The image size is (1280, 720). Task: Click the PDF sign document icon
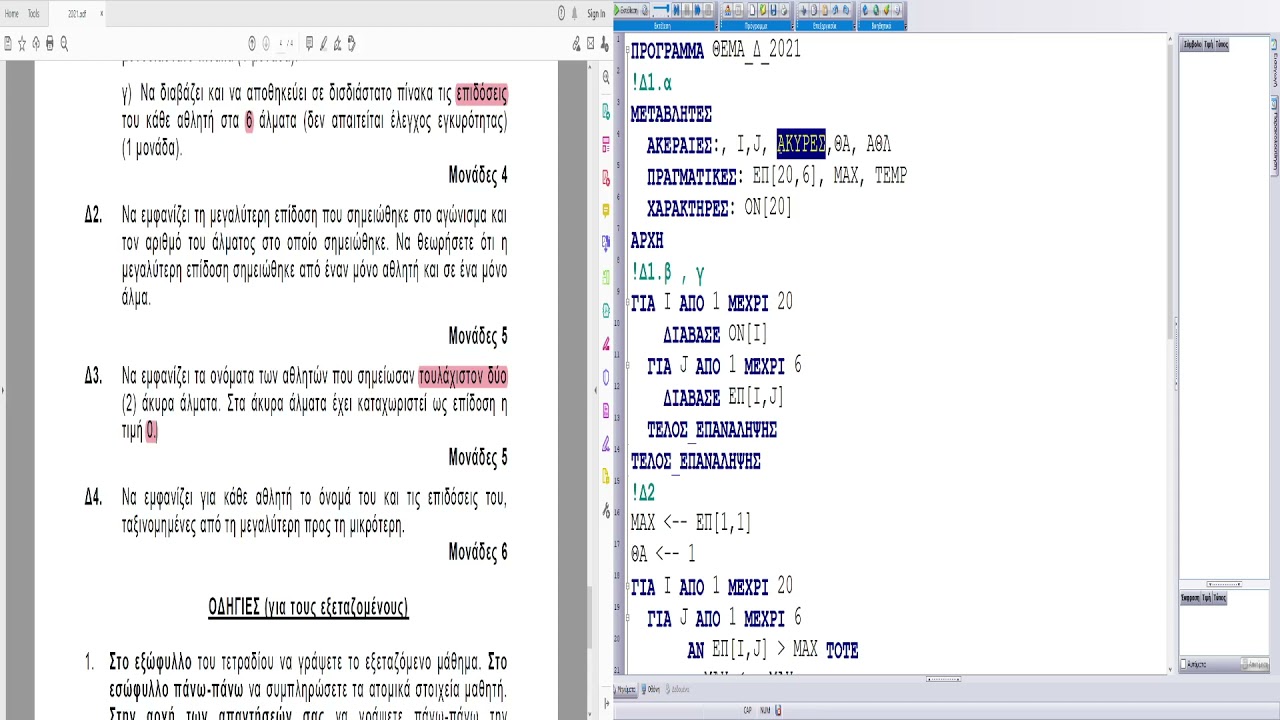[x=338, y=43]
